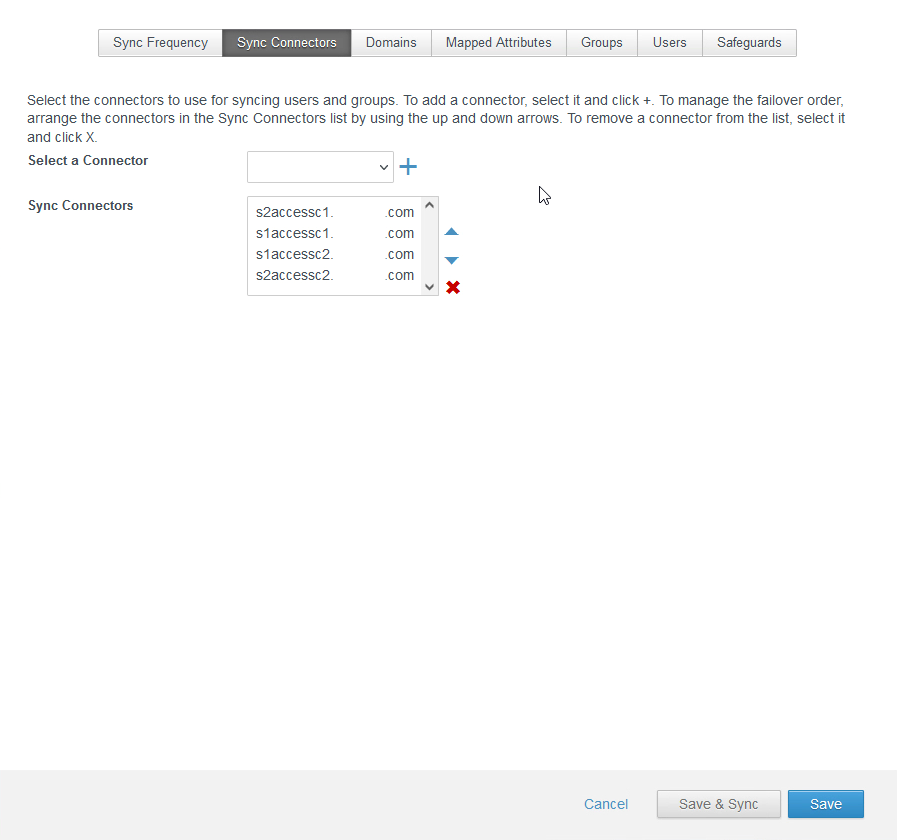Switch to the Mapped Attributes tab
The image size is (897, 840).
coord(498,42)
